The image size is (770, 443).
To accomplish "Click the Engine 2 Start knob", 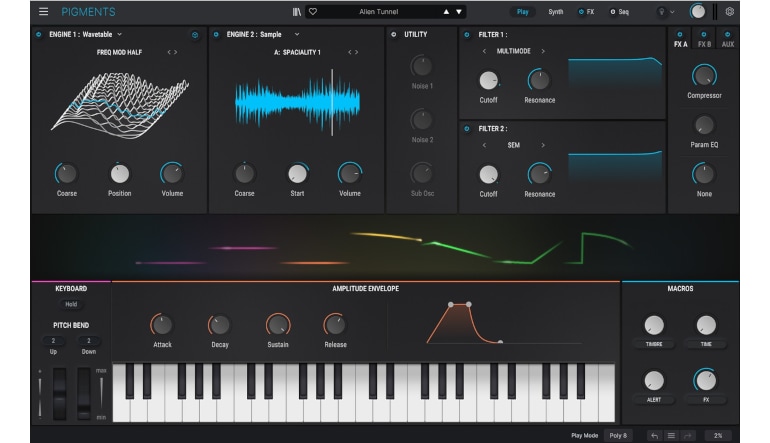I will (x=297, y=174).
